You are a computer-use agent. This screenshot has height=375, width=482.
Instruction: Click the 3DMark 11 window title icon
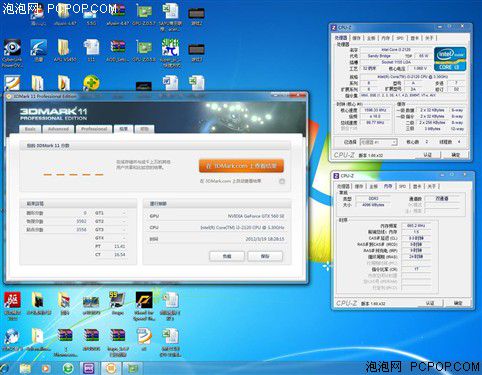click(9, 96)
